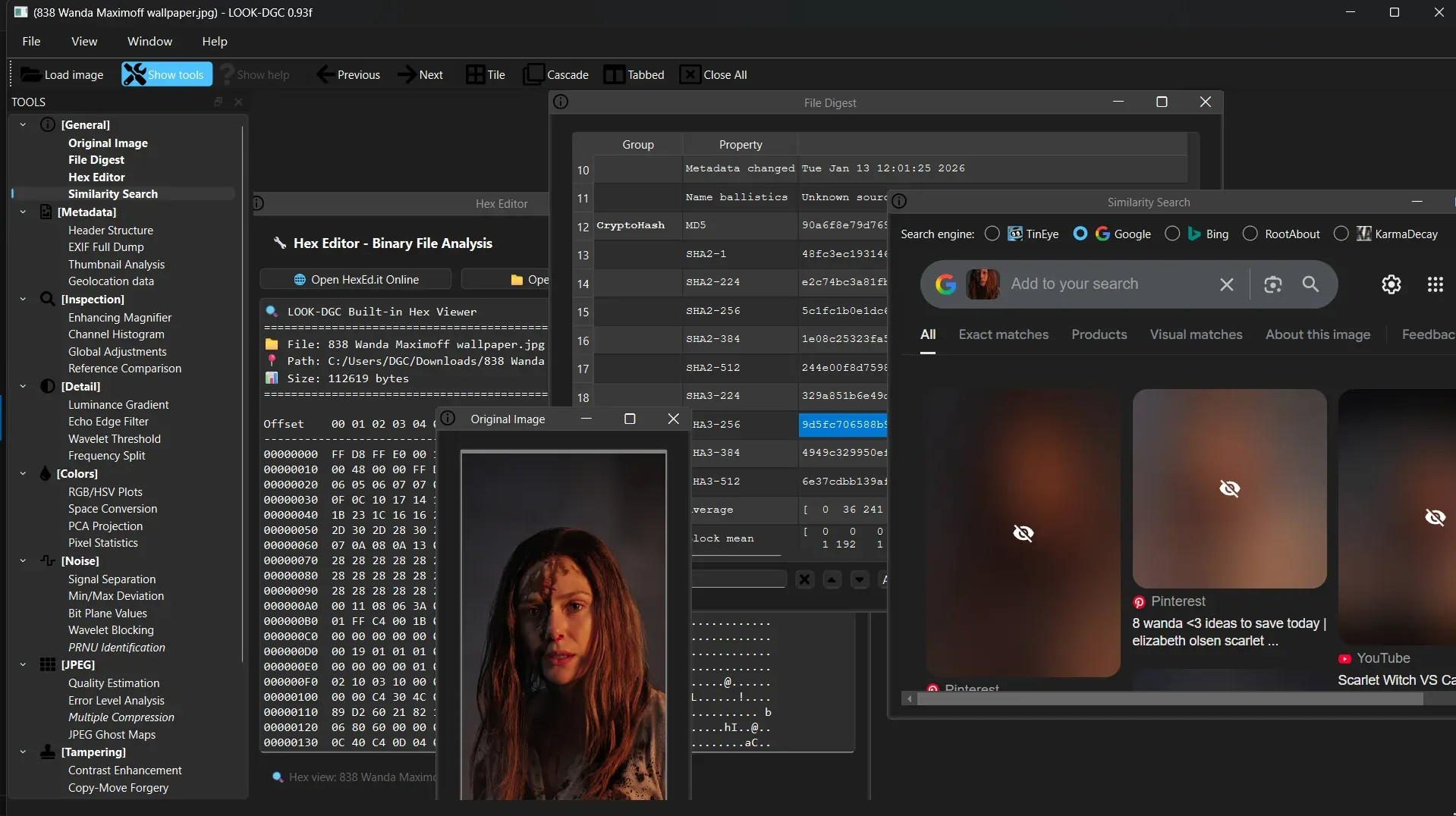Toggle the Show tools button

(x=167, y=74)
